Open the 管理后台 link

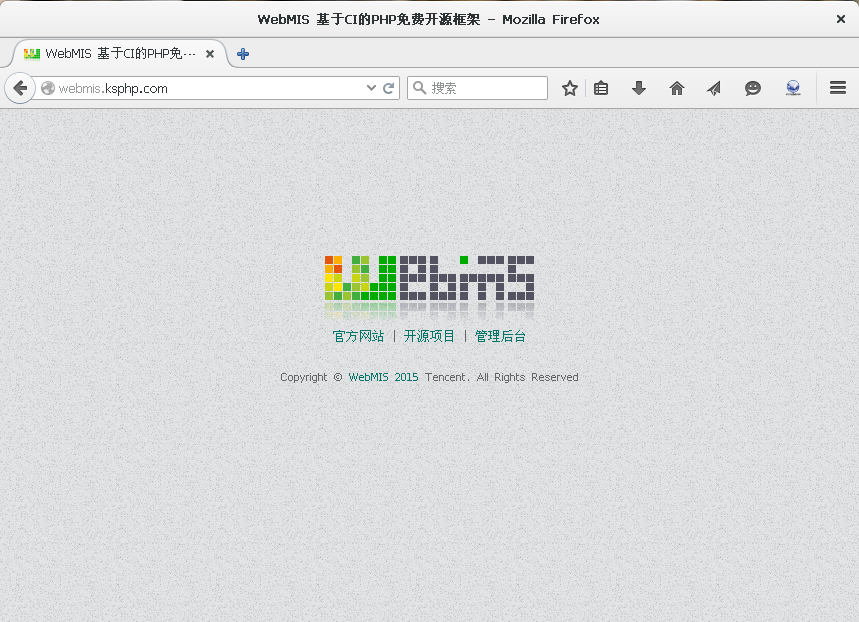click(500, 336)
